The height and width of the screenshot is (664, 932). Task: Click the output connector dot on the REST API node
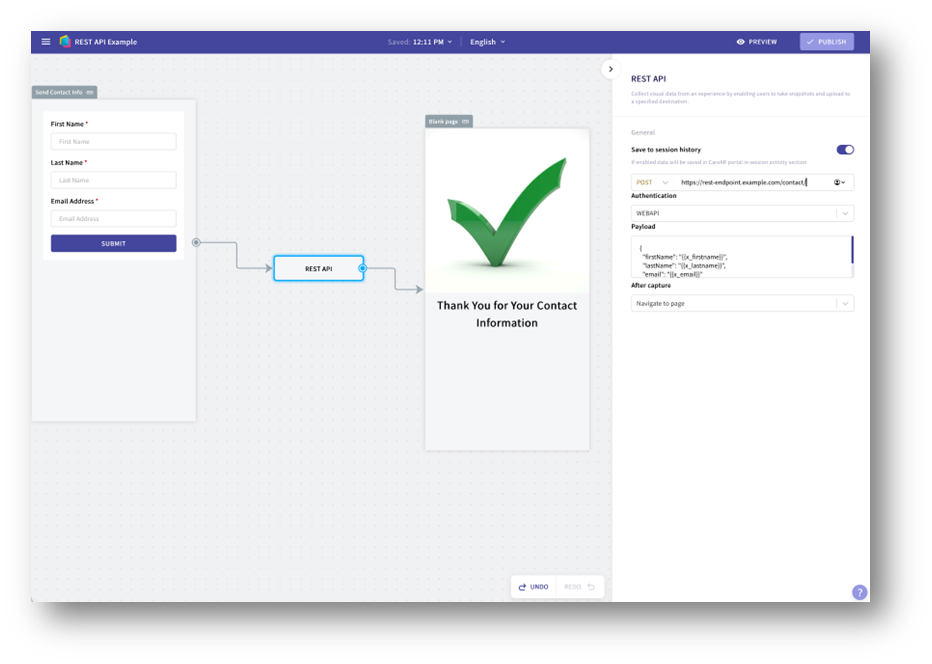362,268
